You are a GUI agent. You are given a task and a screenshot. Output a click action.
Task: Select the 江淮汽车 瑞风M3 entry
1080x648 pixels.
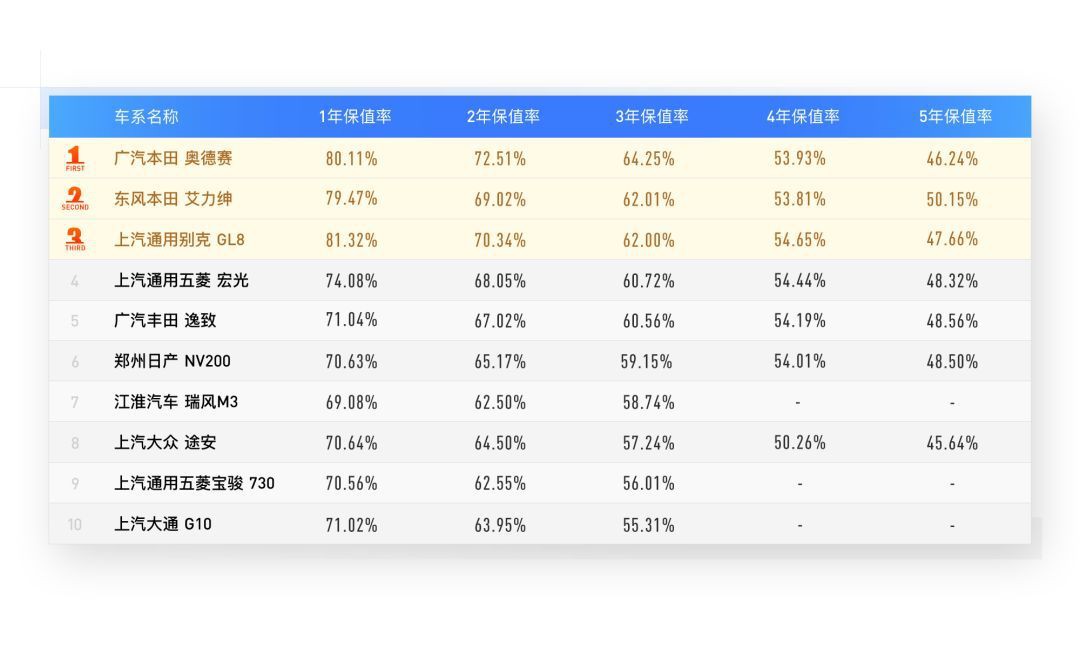click(176, 402)
